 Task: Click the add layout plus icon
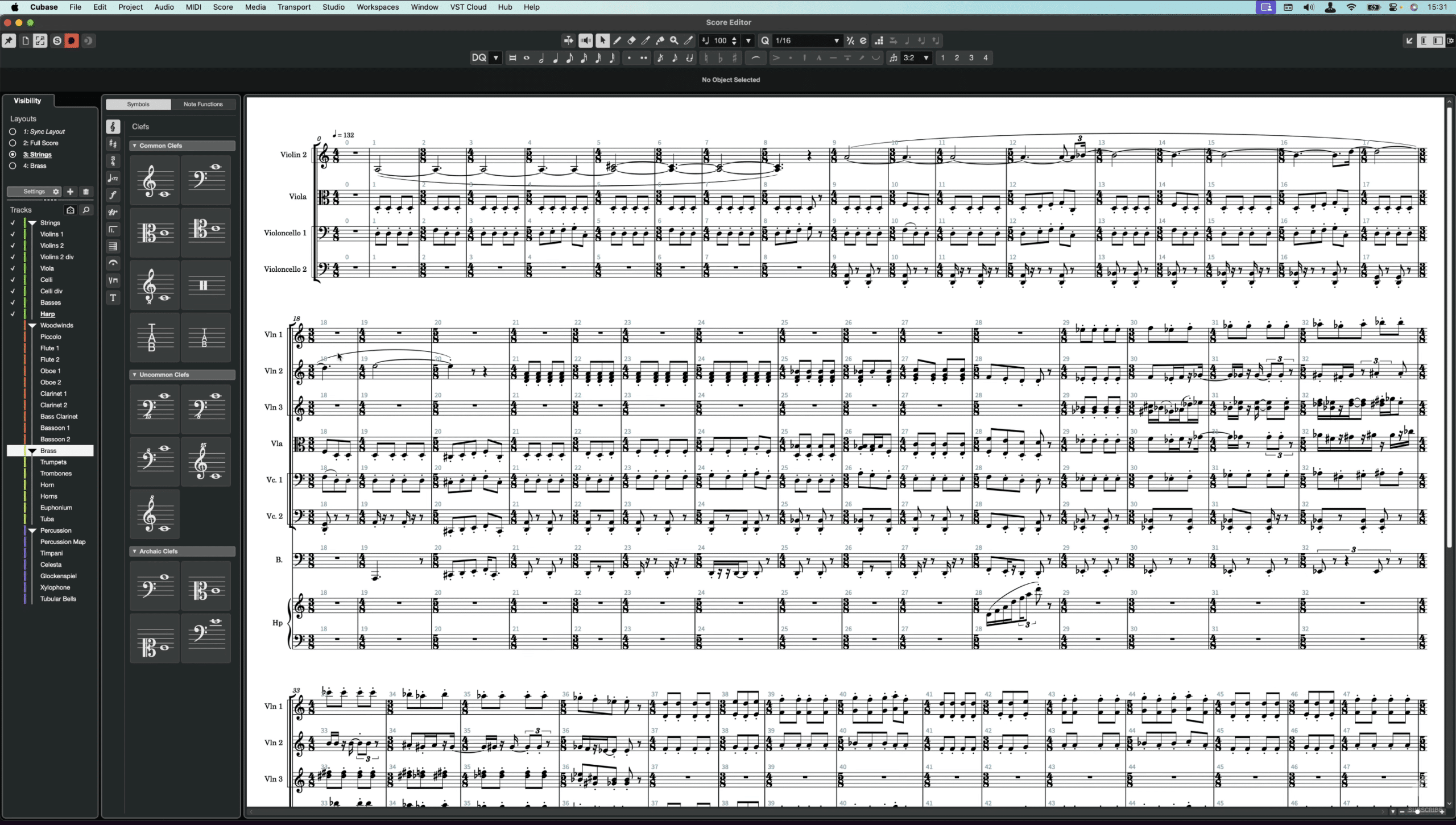coord(71,192)
